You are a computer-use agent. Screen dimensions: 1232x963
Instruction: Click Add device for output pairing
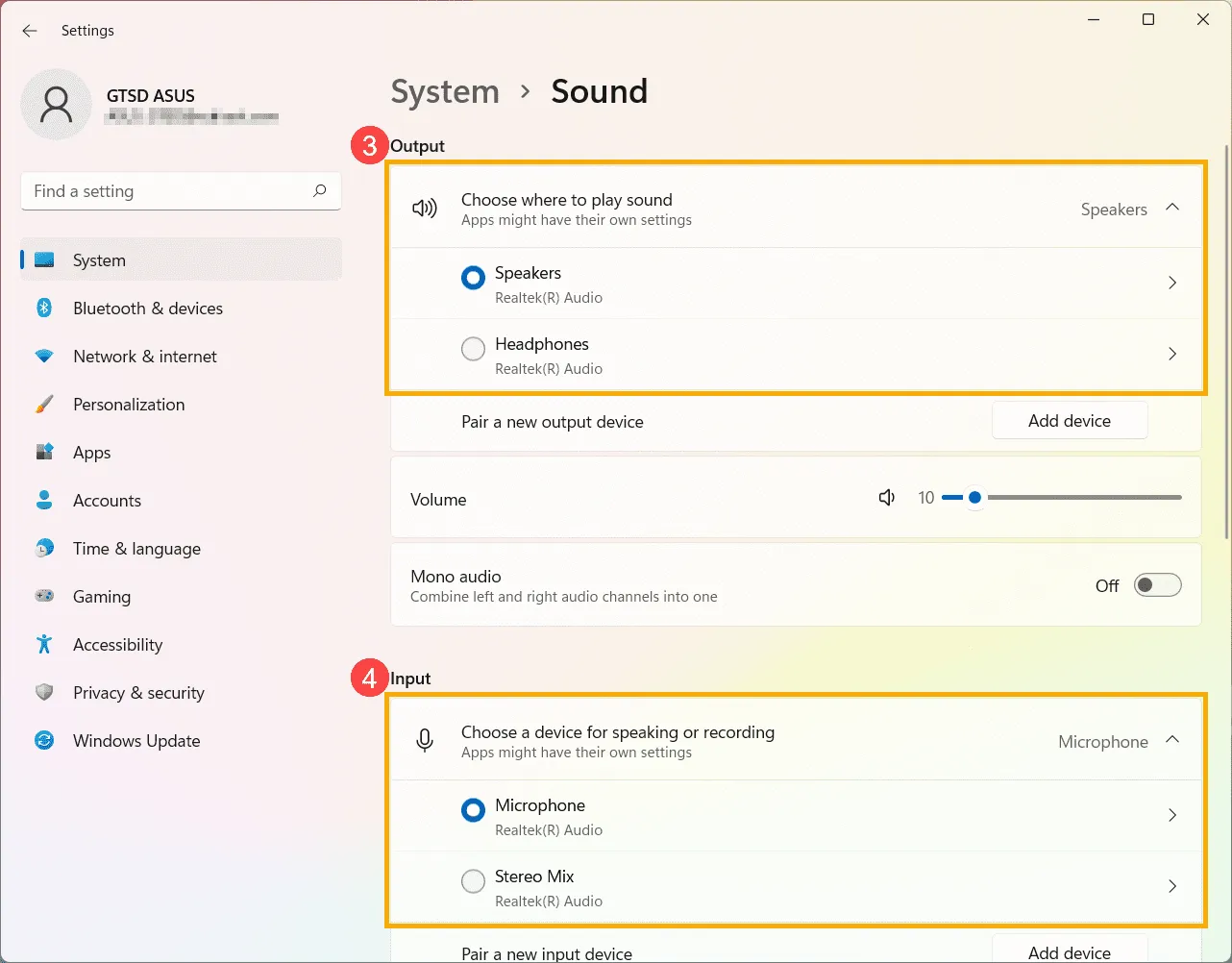pos(1069,421)
